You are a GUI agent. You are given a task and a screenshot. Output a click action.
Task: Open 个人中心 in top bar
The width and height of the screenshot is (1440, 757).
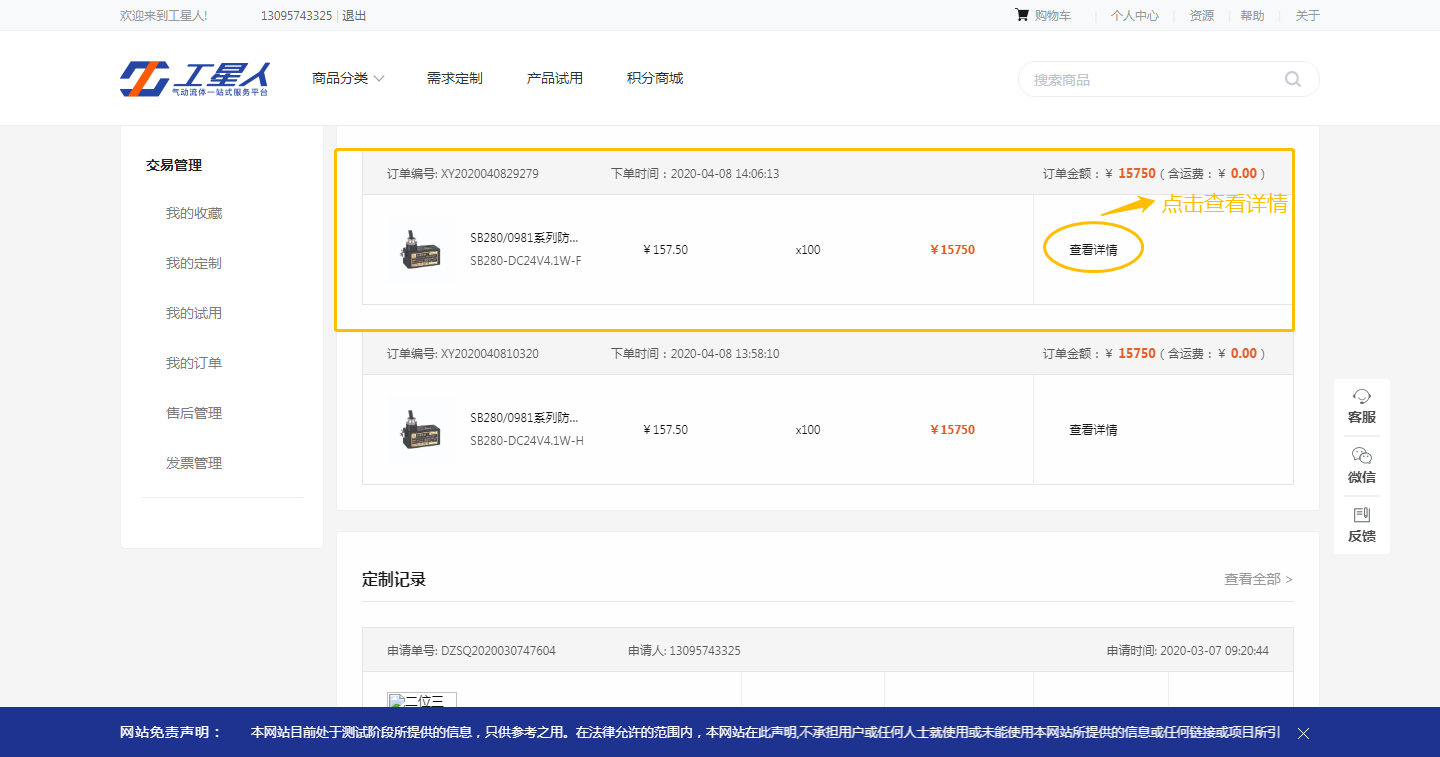tap(1134, 15)
